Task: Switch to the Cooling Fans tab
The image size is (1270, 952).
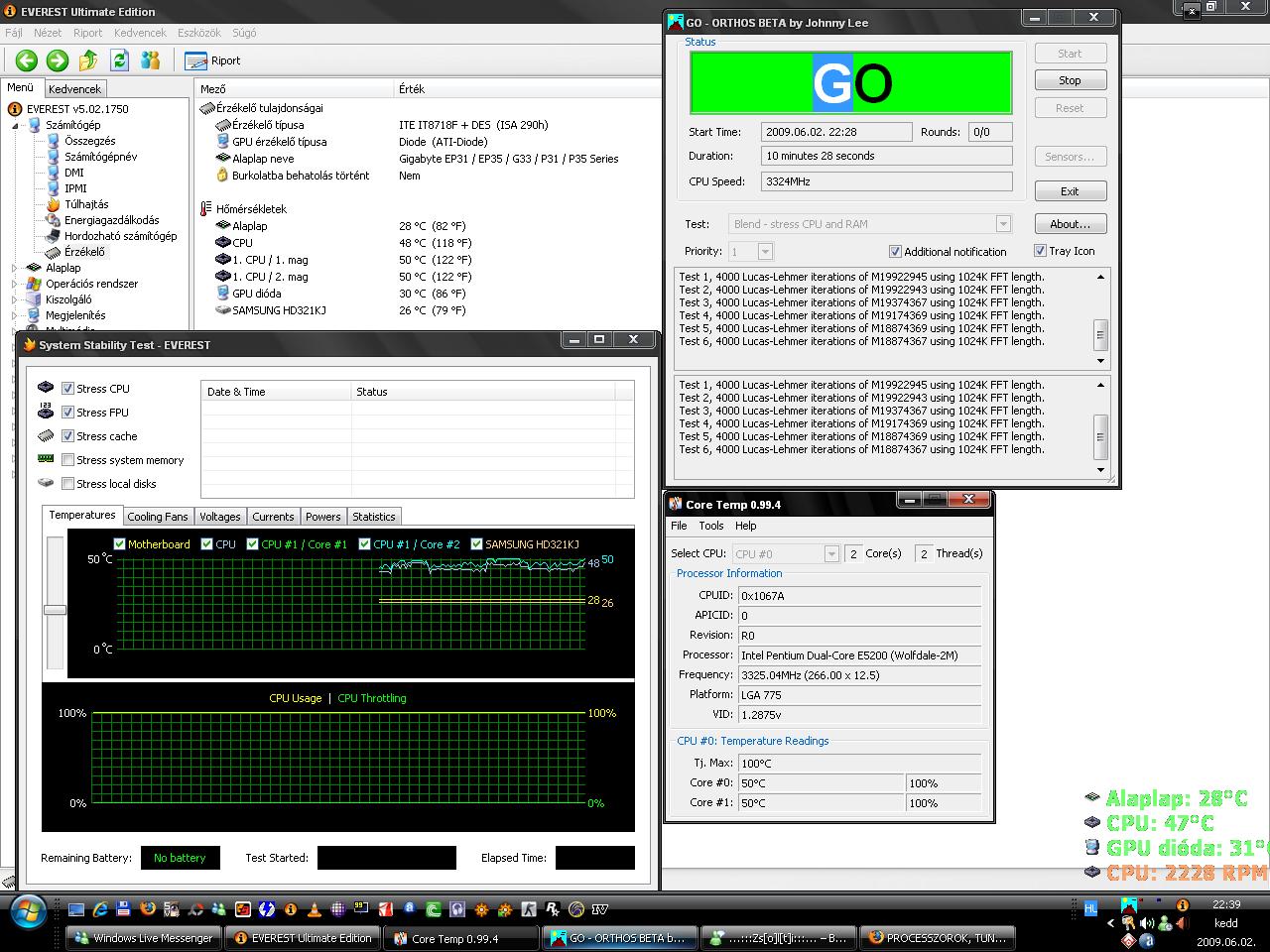Action: 158,517
